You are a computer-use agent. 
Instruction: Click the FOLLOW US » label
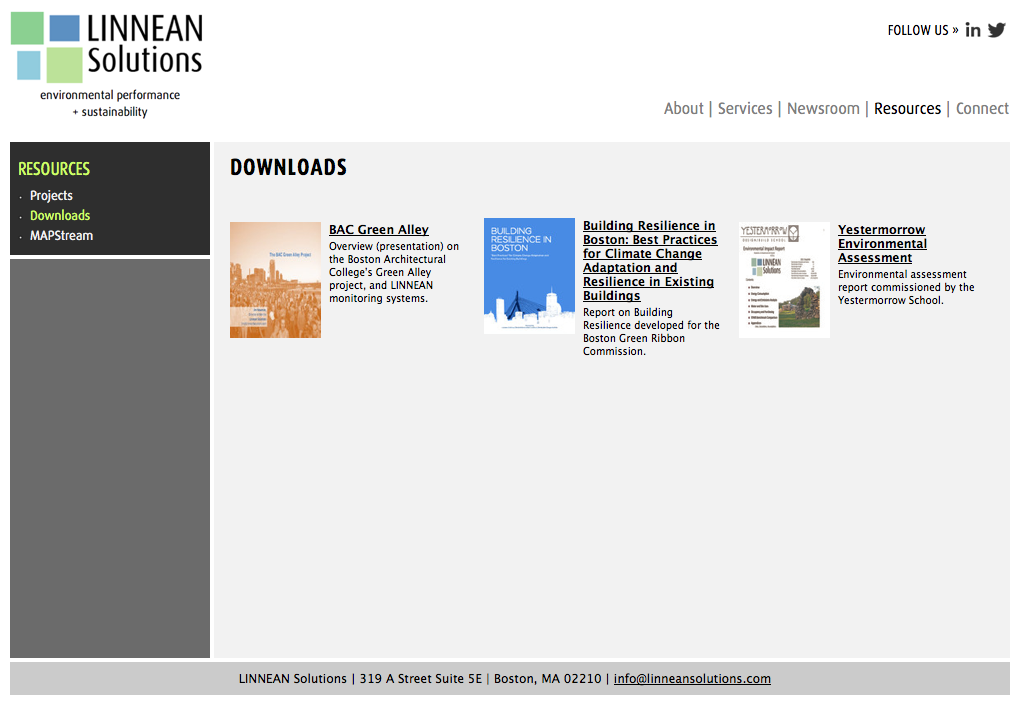point(923,31)
